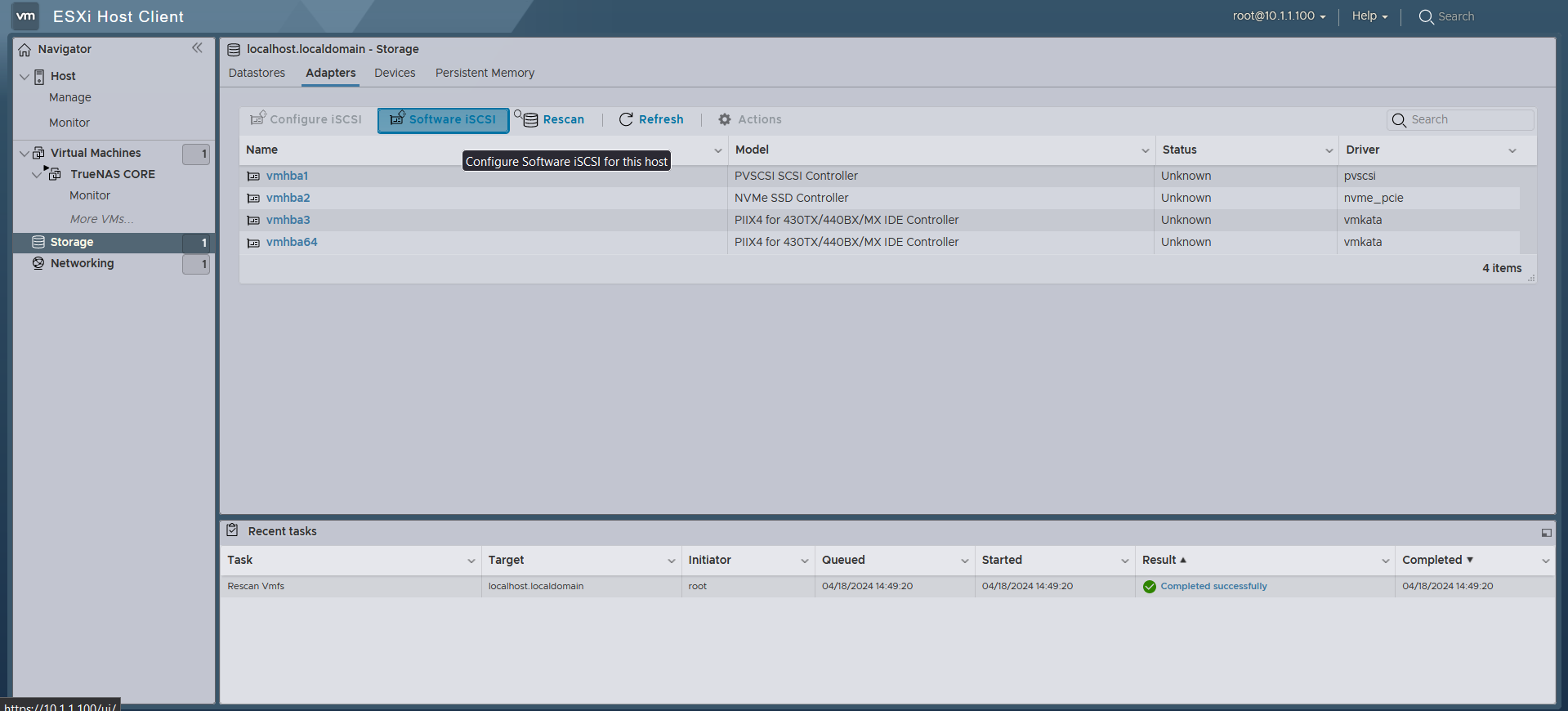
Task: Open the Initiator column dropdown arrow
Action: 804,561
